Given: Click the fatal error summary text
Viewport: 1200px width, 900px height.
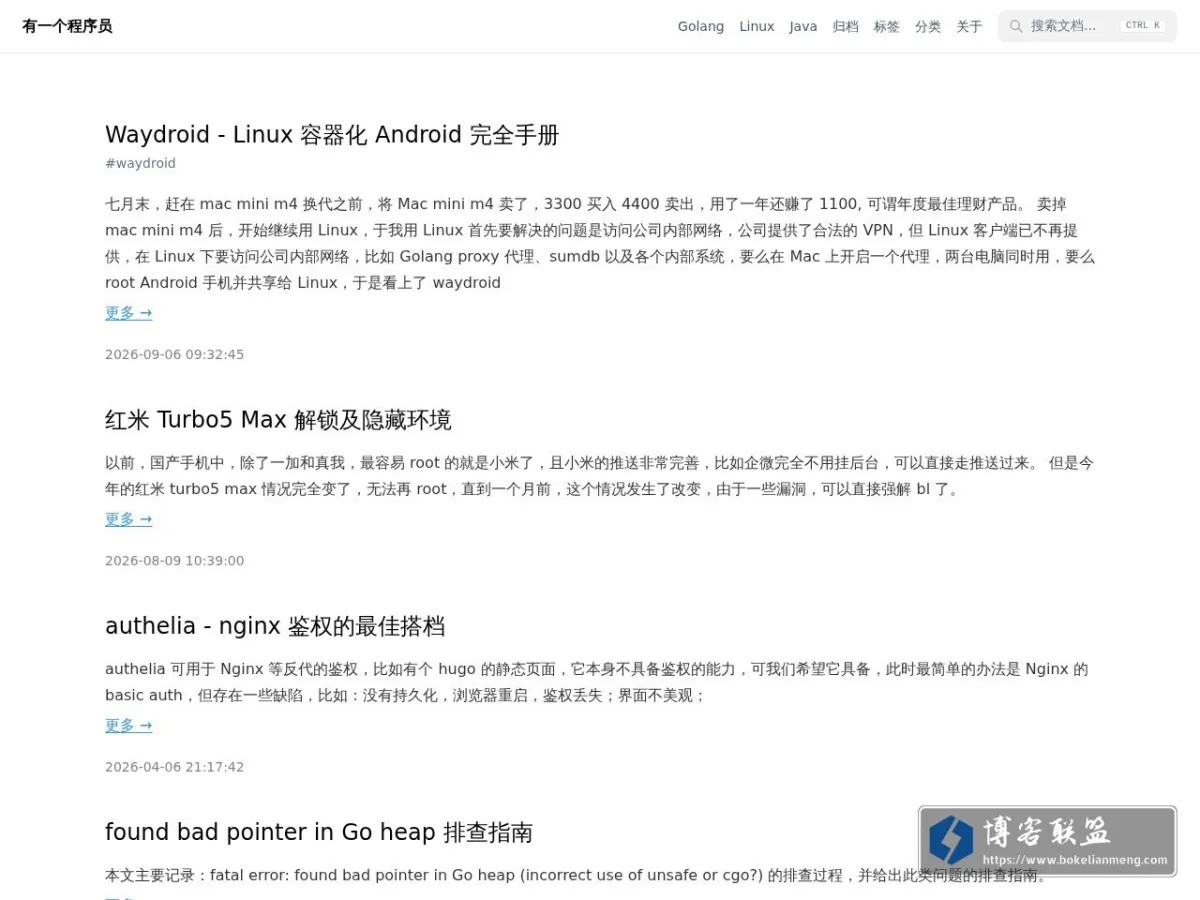Looking at the screenshot, I should pos(578,875).
